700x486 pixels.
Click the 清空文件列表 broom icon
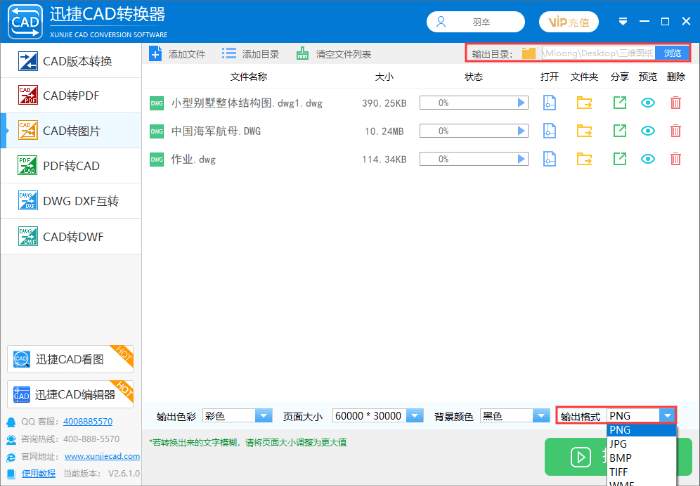303,54
